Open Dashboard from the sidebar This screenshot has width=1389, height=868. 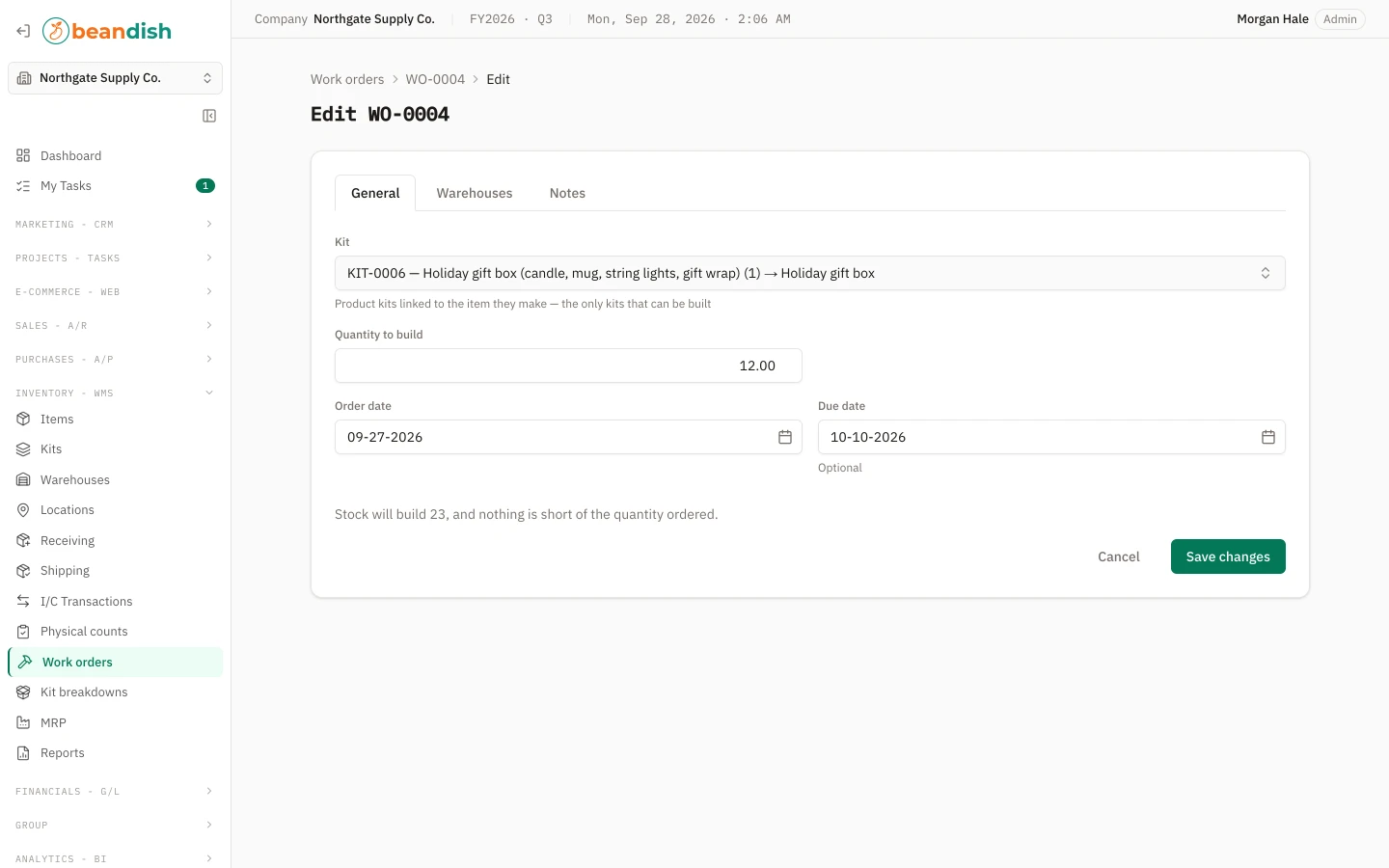pos(115,155)
